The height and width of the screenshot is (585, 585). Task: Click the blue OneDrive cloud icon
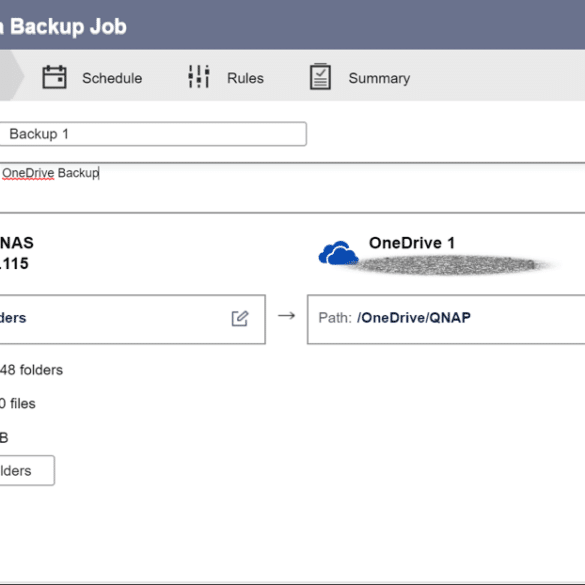pyautogui.click(x=338, y=253)
